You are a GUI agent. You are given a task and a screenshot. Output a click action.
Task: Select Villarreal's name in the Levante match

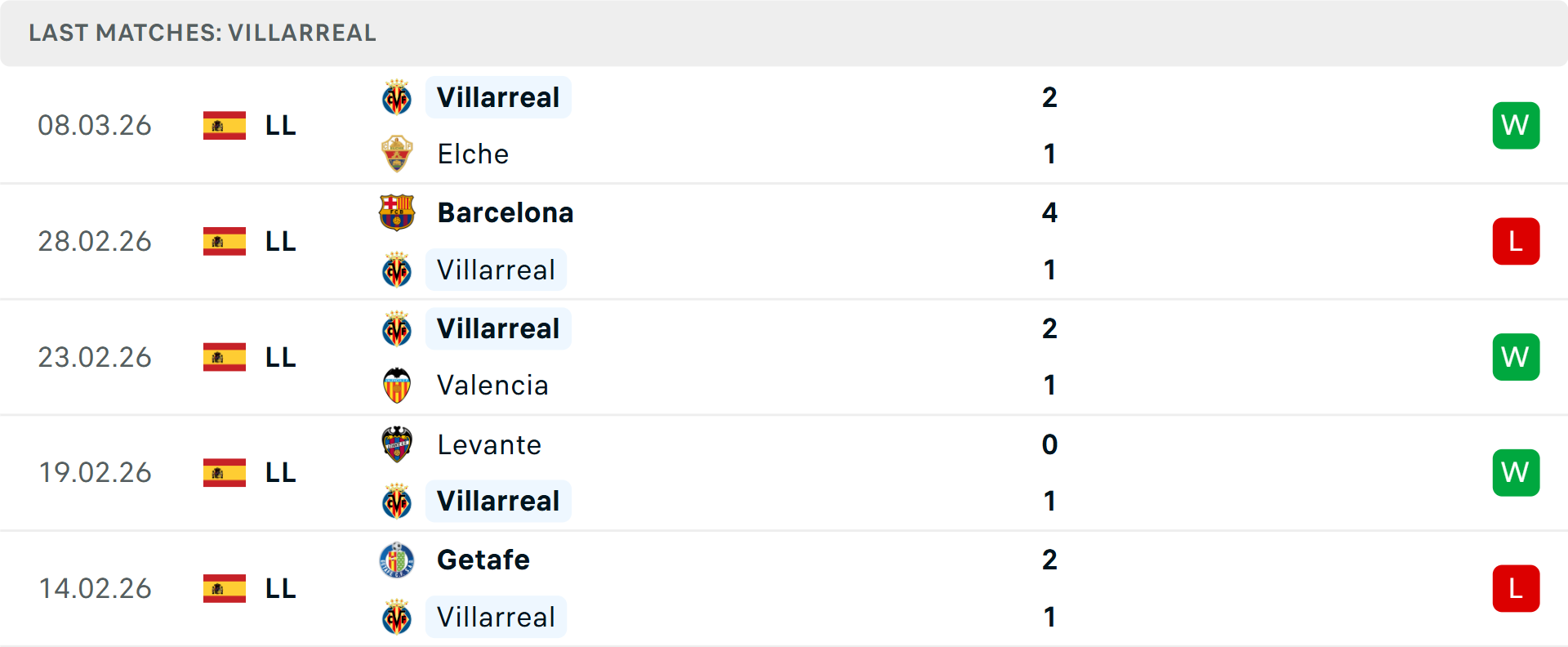tap(498, 501)
